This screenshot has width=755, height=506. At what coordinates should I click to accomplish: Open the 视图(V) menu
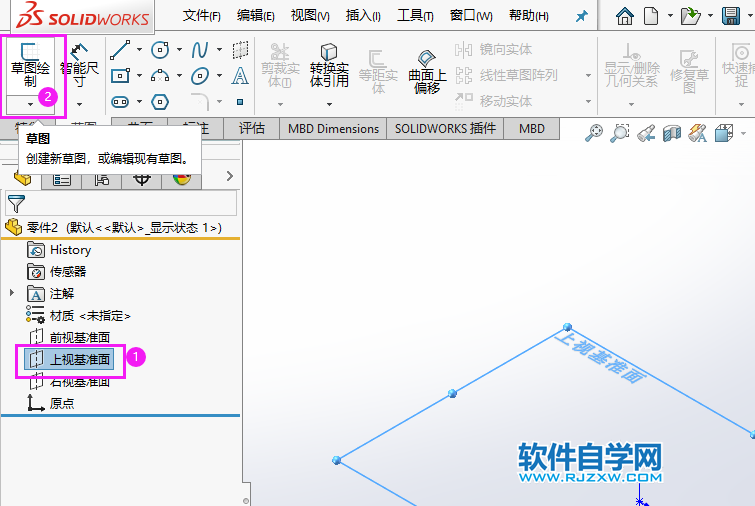[310, 16]
